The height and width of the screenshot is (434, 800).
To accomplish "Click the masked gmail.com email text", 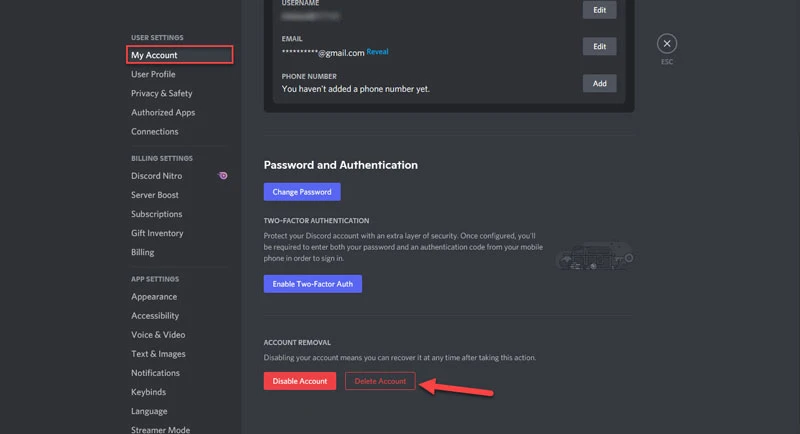I will [322, 53].
